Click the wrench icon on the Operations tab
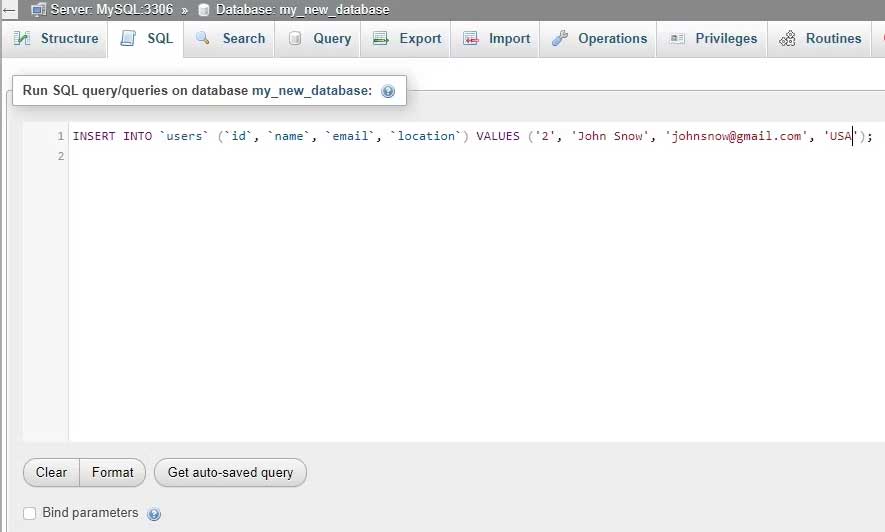The width and height of the screenshot is (885, 532). (x=559, y=38)
